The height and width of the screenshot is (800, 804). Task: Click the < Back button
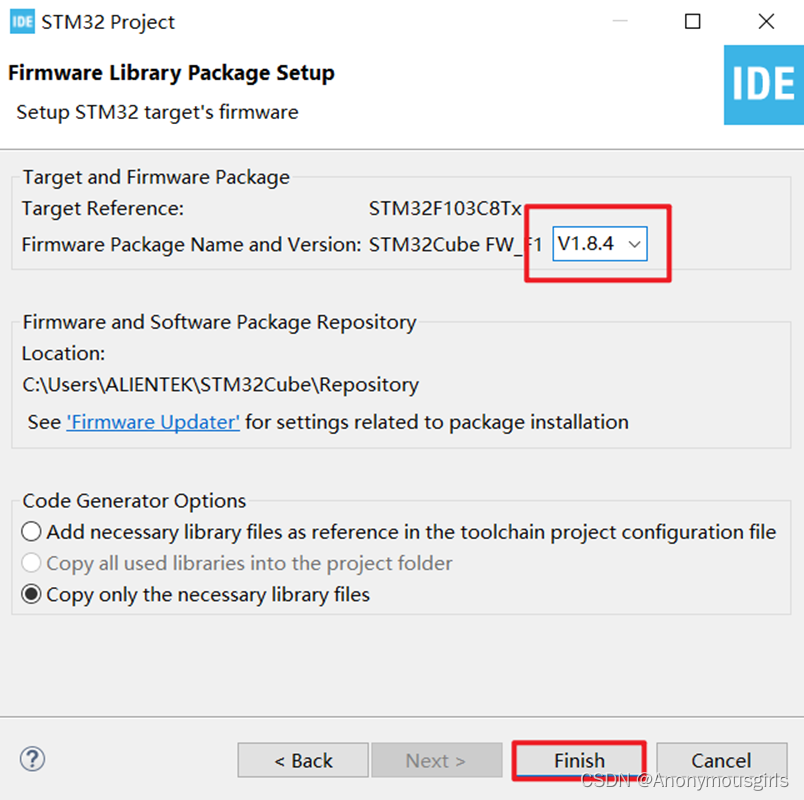pyautogui.click(x=302, y=760)
